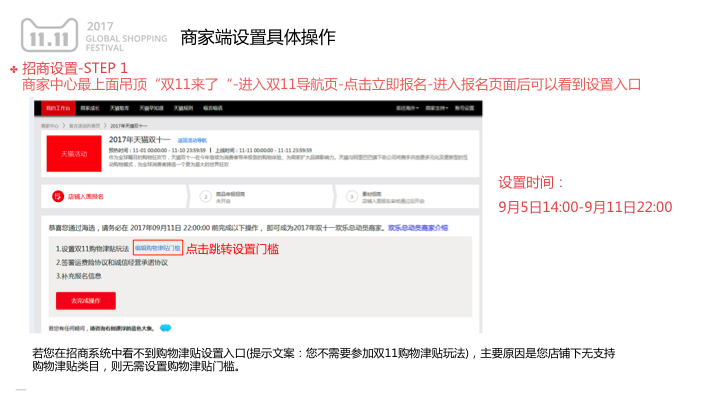This screenshot has height=405, width=720.
Task: Click the 编辑购物津贴门槛 link
Action: 158,248
